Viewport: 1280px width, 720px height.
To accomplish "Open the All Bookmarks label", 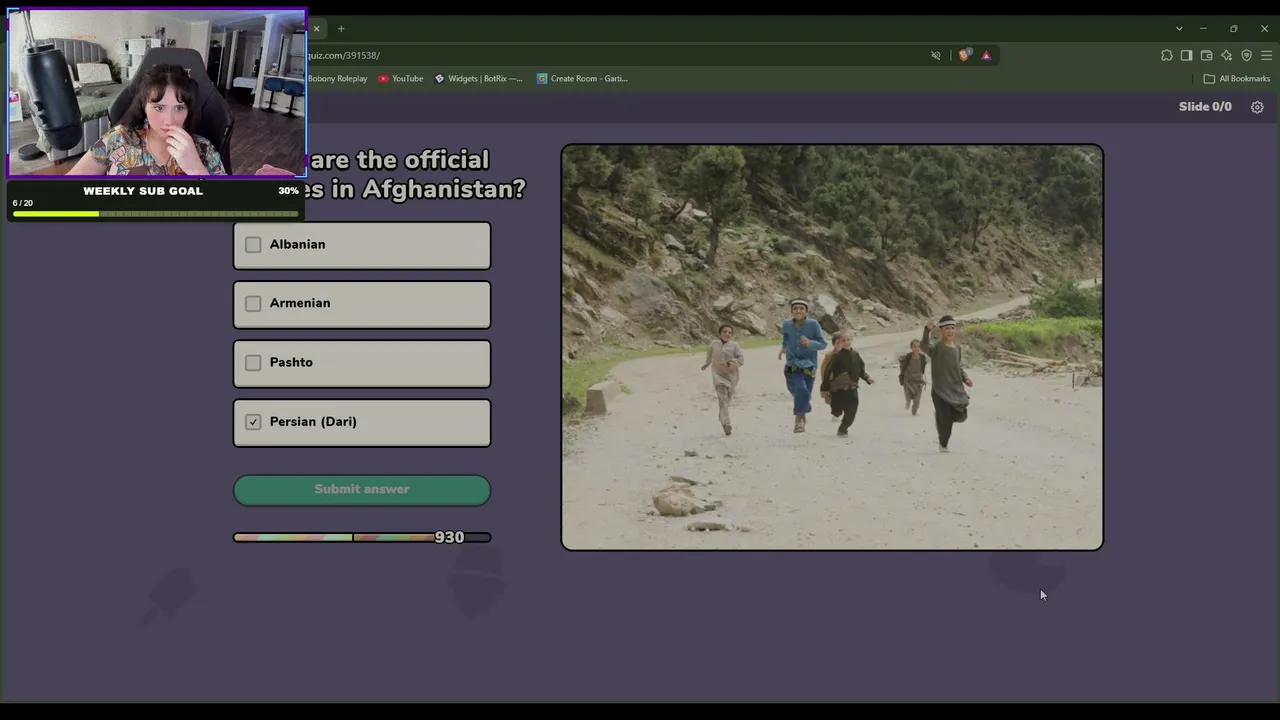I will (1244, 79).
